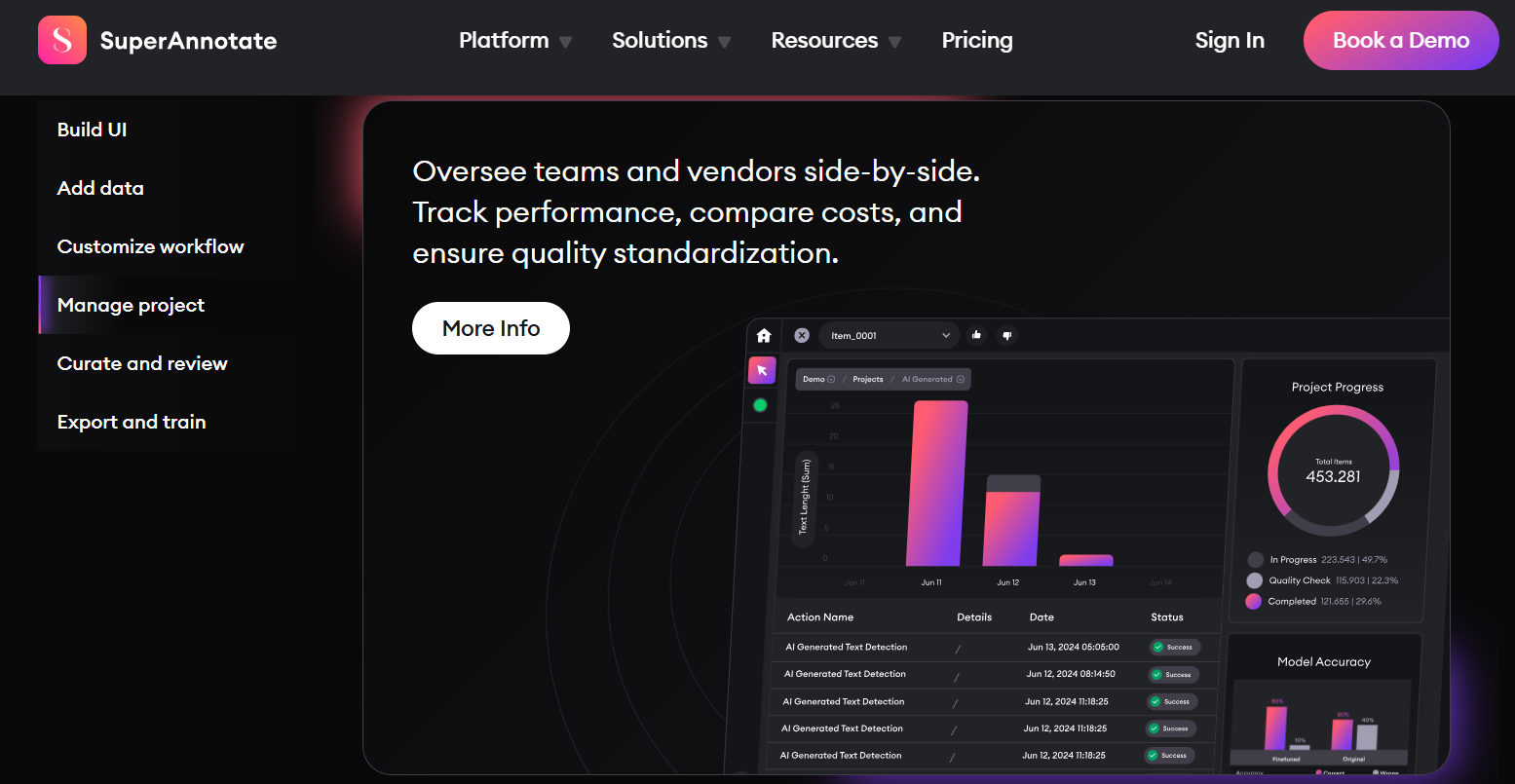1515x784 pixels.
Task: Click the vertical "Text Length (Sum)" axis label
Action: [x=804, y=497]
